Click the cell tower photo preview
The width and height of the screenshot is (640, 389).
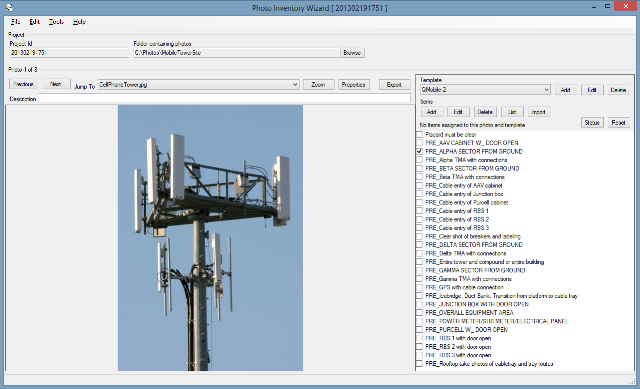coord(210,238)
